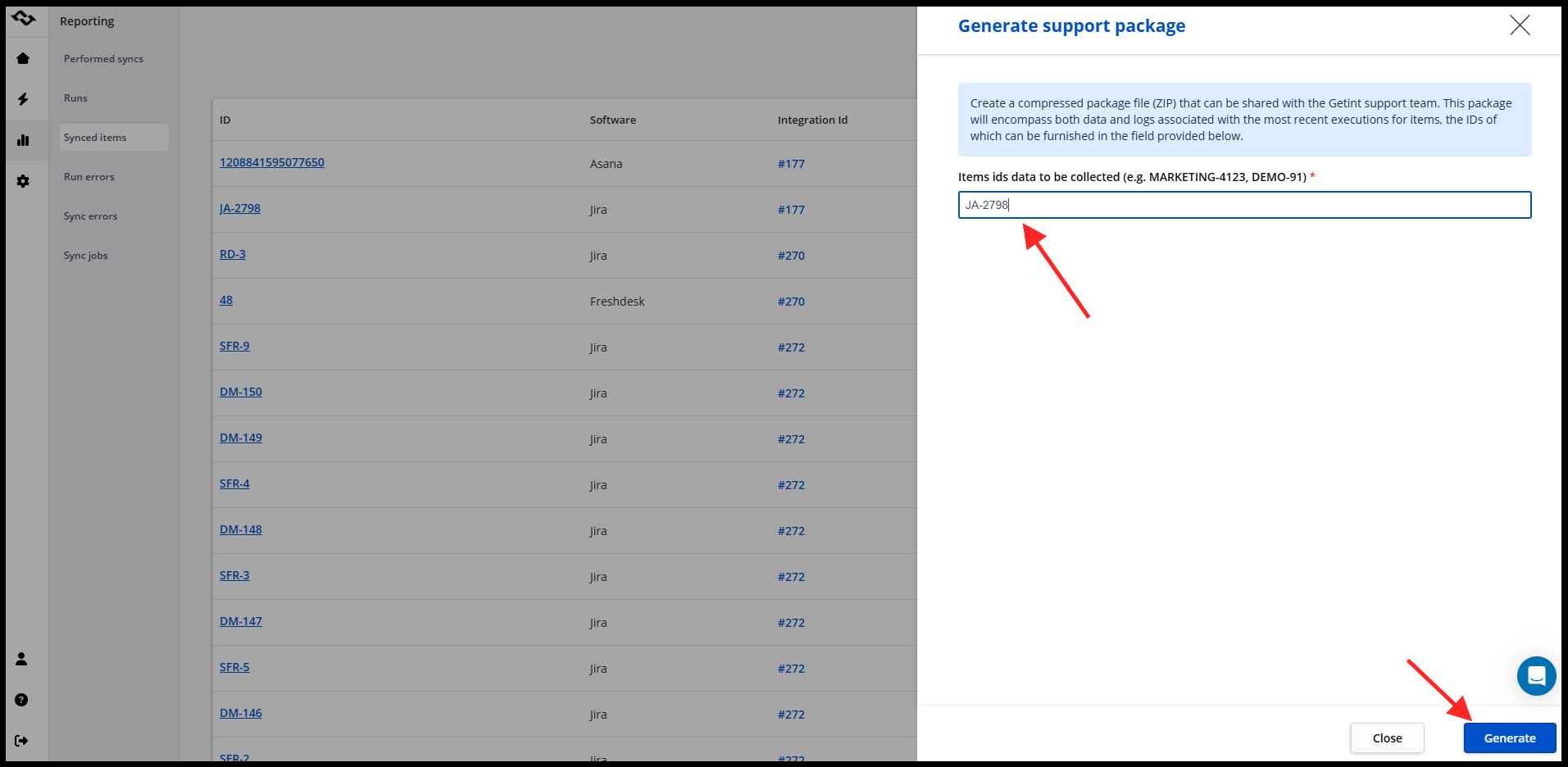Go to Runs in Reporting menu

pyautogui.click(x=75, y=98)
